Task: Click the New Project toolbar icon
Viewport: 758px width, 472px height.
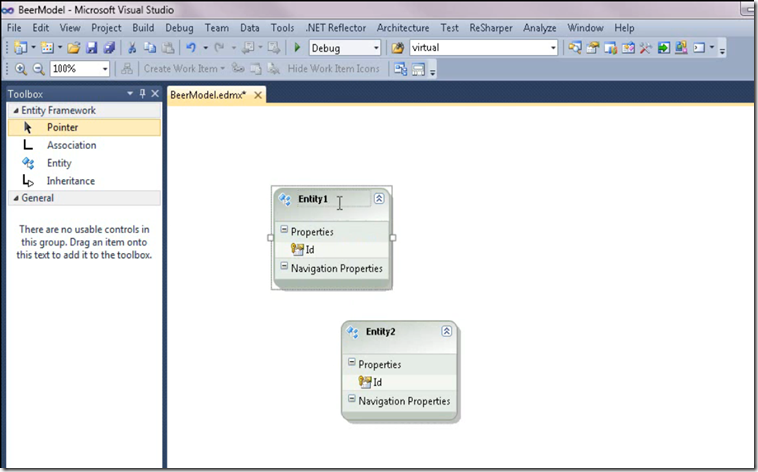Action: coord(21,48)
